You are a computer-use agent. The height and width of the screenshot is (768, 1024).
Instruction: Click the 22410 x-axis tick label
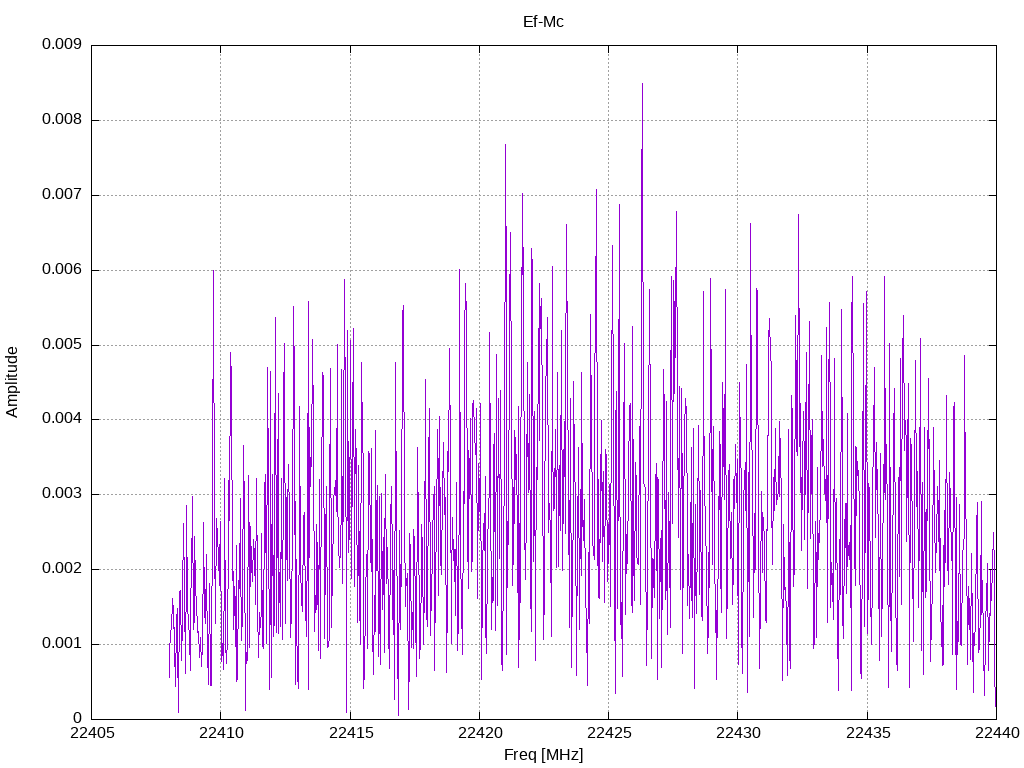[x=221, y=733]
